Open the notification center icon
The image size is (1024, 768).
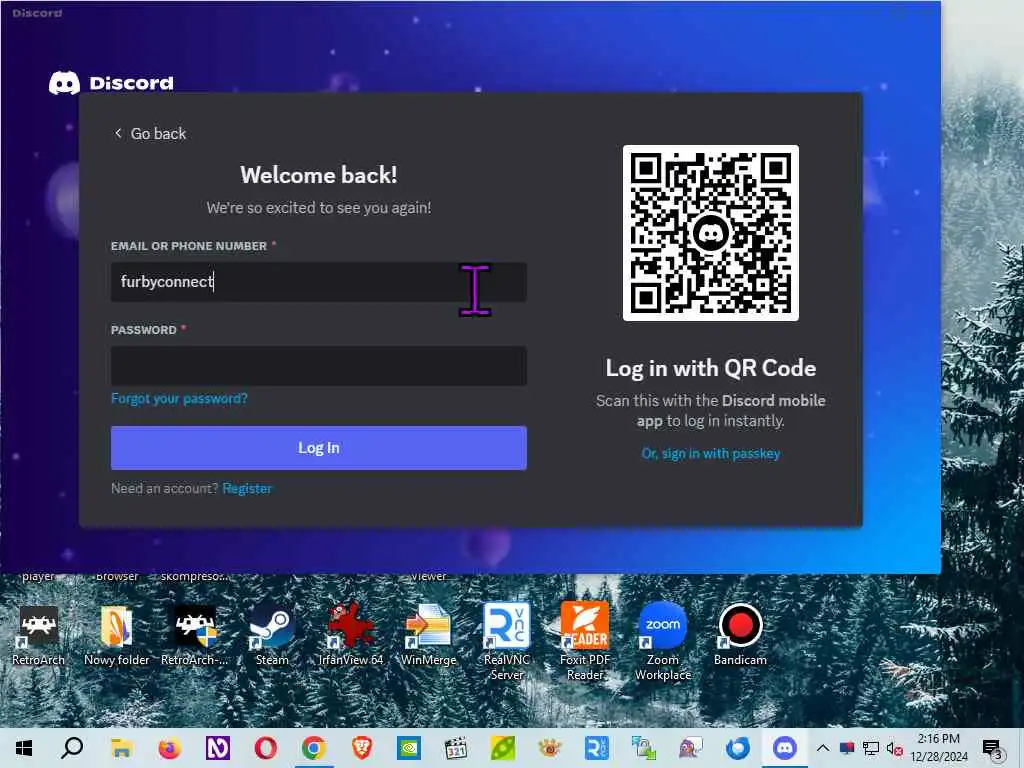(993, 748)
